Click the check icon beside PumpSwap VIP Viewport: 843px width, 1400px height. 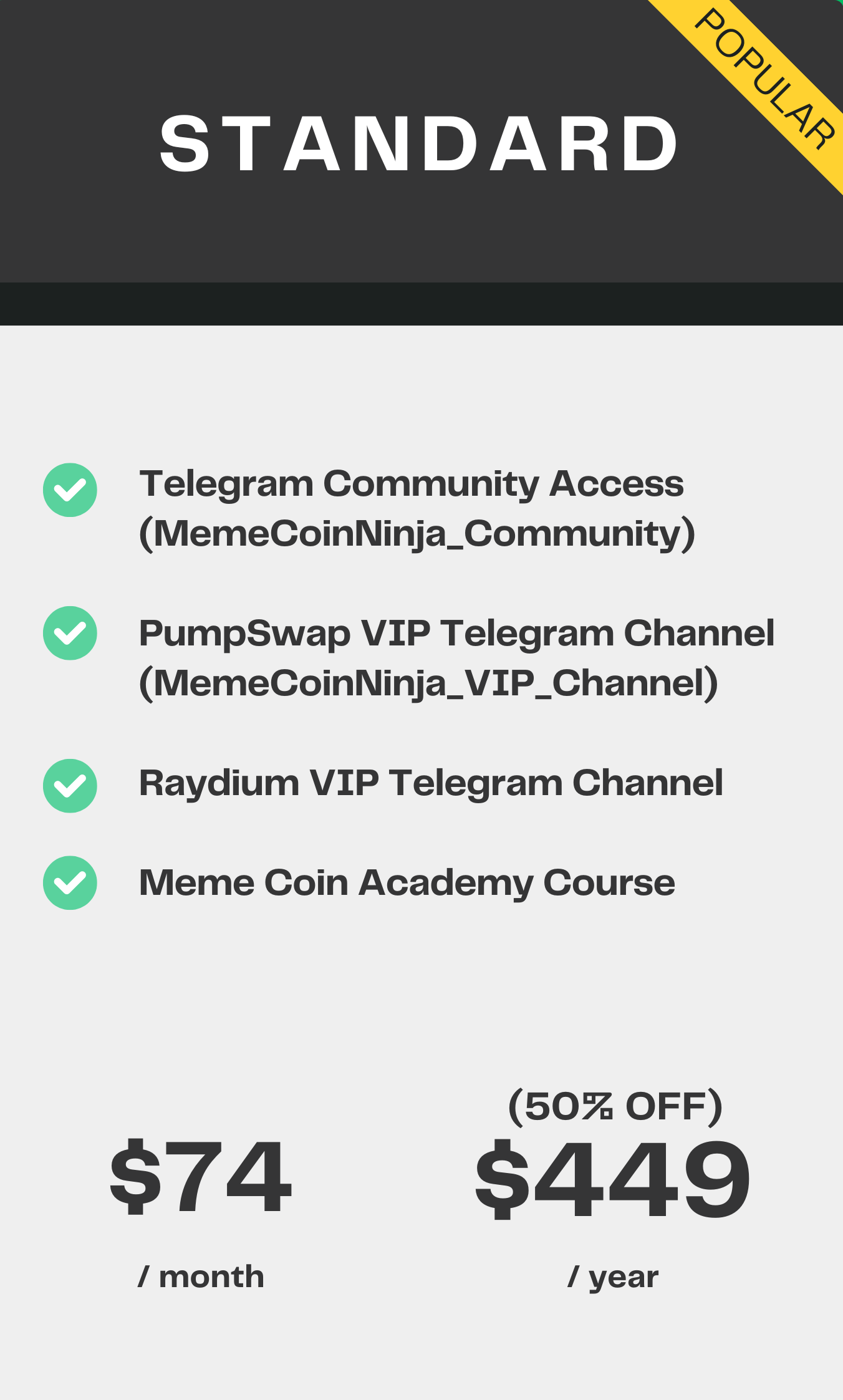(x=70, y=633)
